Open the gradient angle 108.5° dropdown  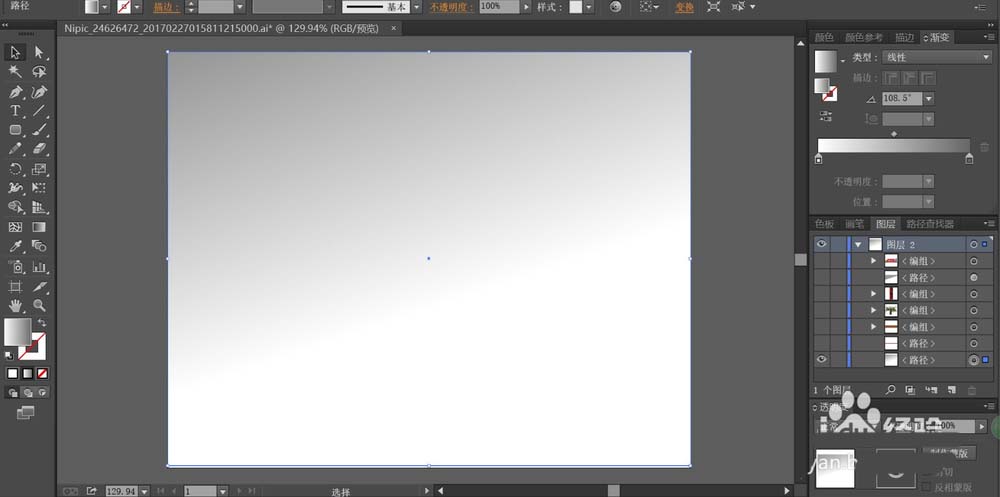(x=929, y=99)
